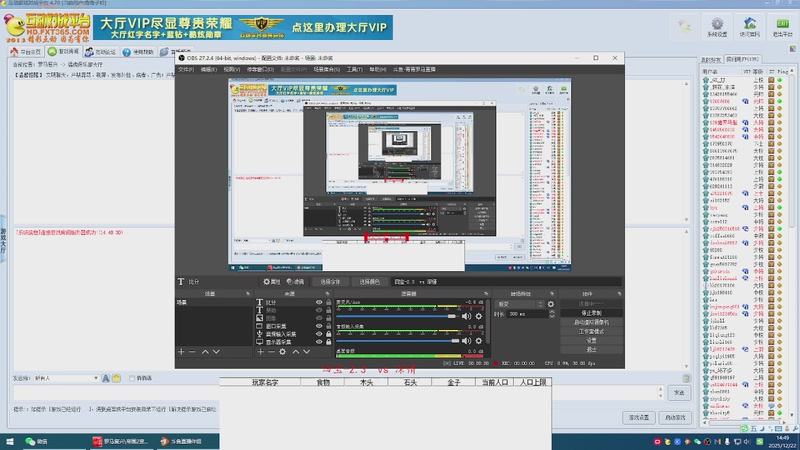Open 使用帮助 tab in platform window

(138, 52)
